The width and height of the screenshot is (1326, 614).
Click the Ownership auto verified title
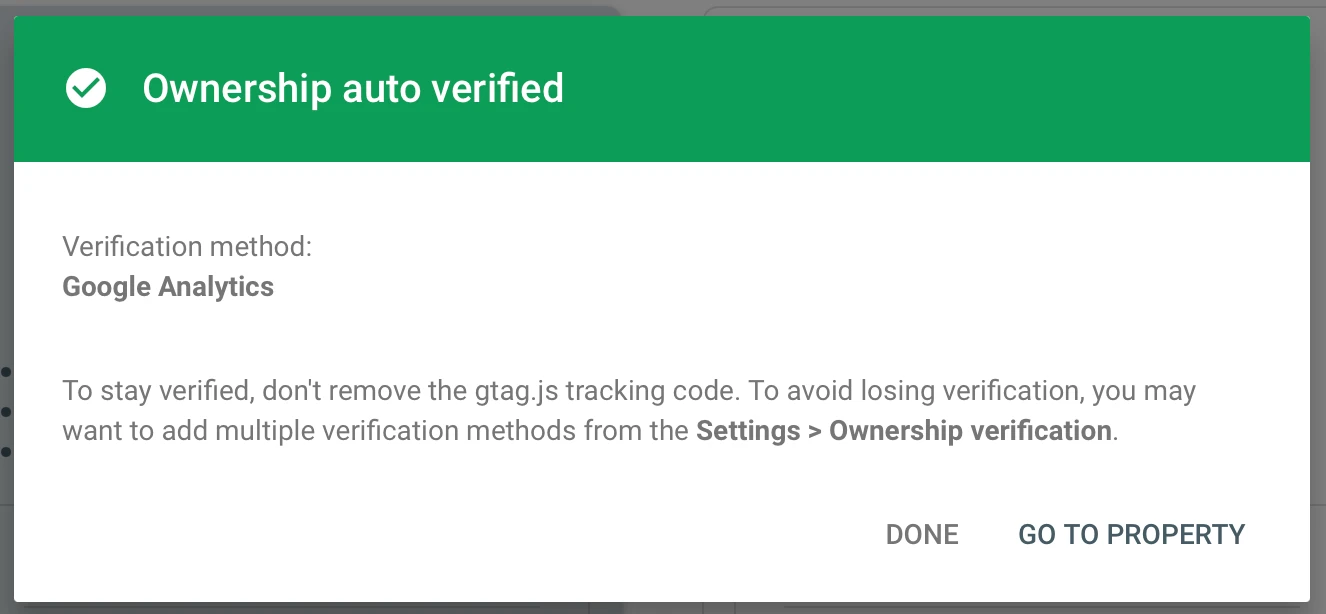click(354, 88)
